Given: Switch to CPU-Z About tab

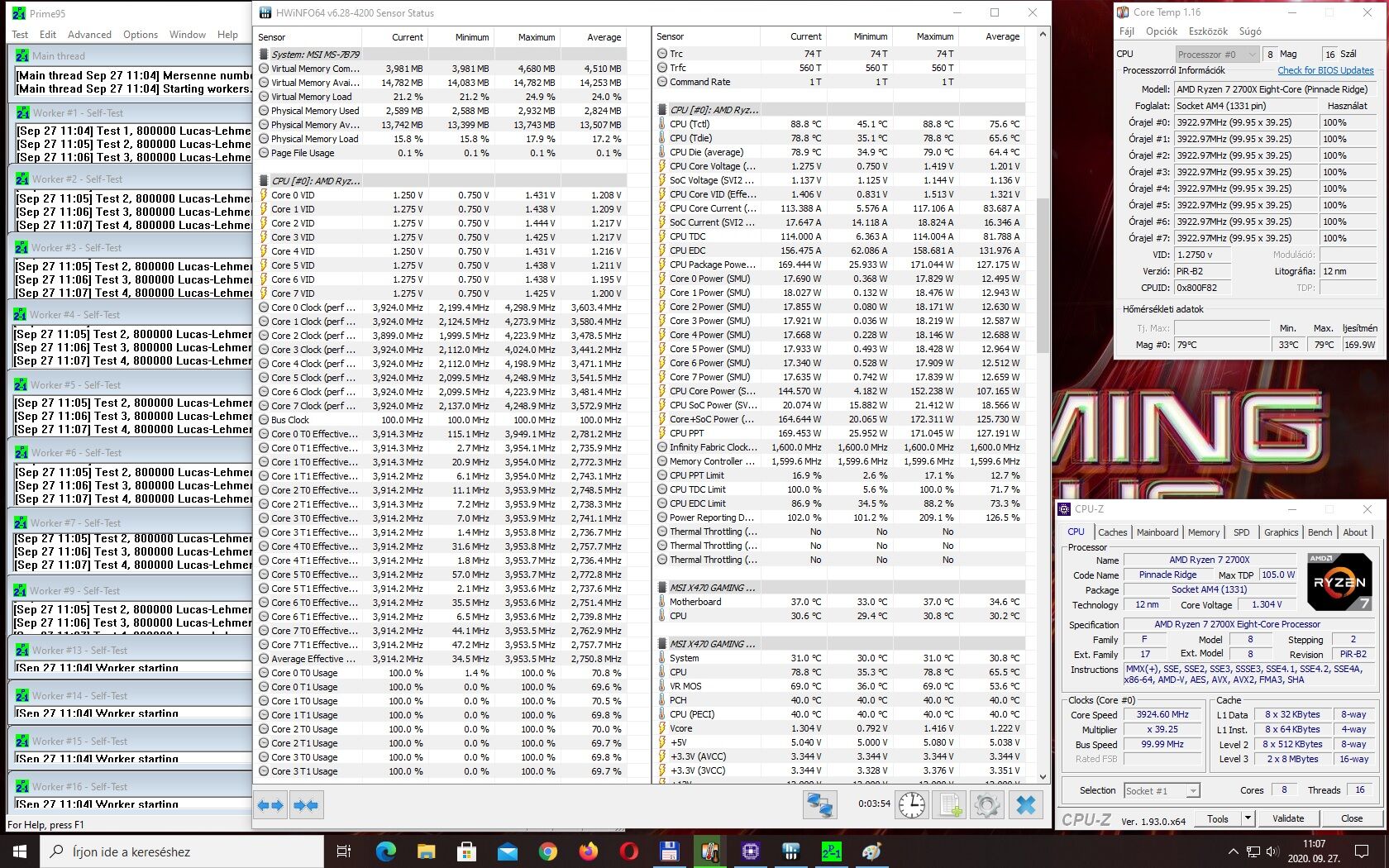Looking at the screenshot, I should pos(1355,532).
